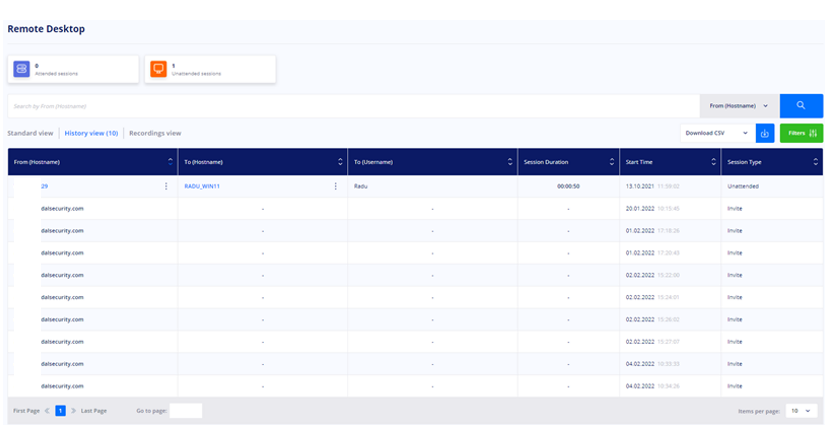Click the Unattended sessions orange icon
This screenshot has width=829, height=436.
(159, 69)
